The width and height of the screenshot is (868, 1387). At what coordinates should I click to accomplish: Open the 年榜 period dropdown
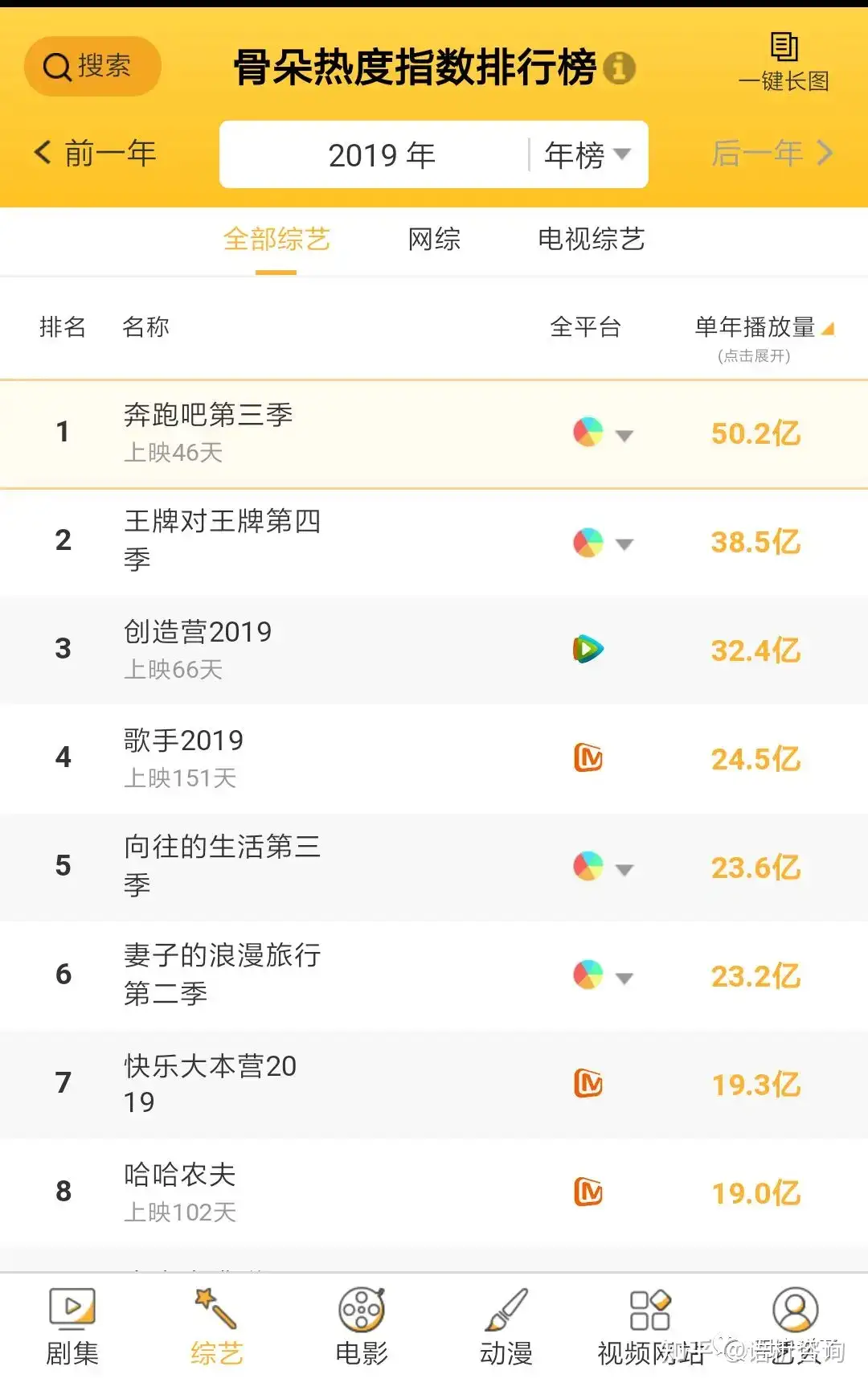[588, 154]
